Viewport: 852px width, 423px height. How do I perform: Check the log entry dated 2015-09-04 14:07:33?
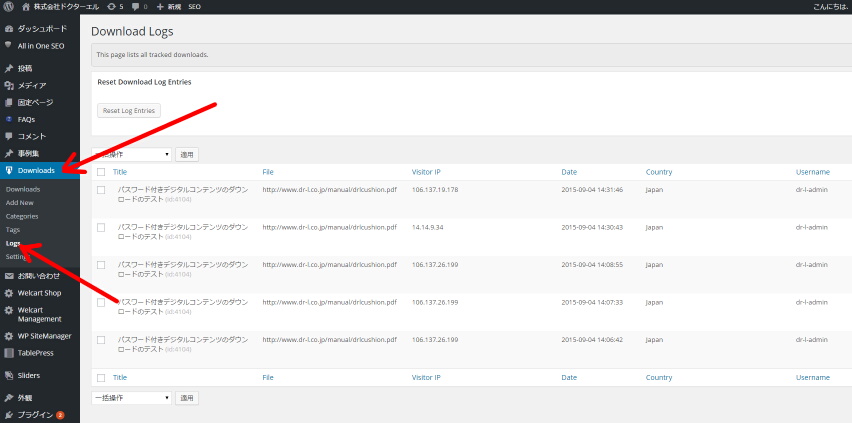pos(101,302)
